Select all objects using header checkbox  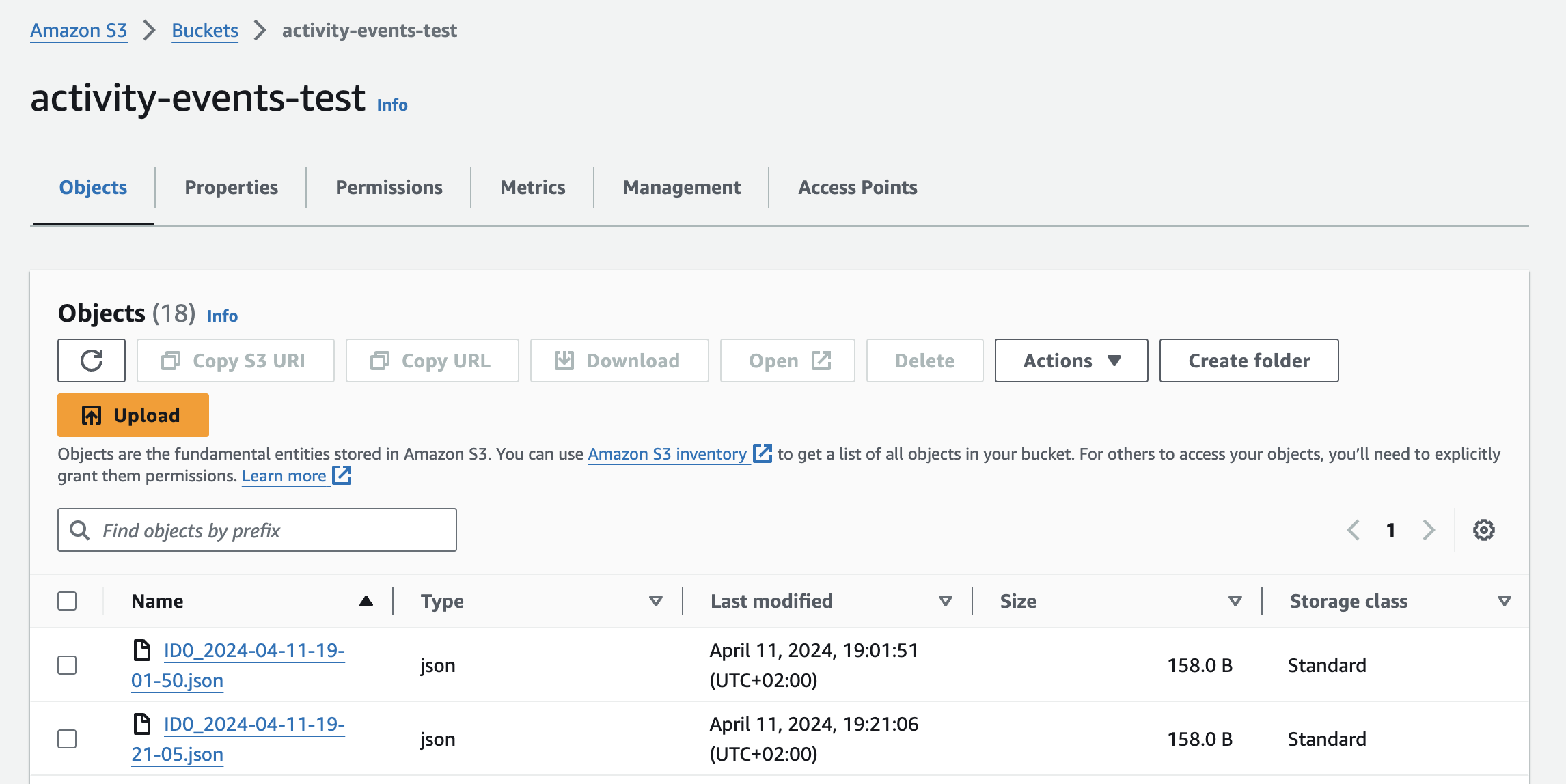tap(68, 600)
